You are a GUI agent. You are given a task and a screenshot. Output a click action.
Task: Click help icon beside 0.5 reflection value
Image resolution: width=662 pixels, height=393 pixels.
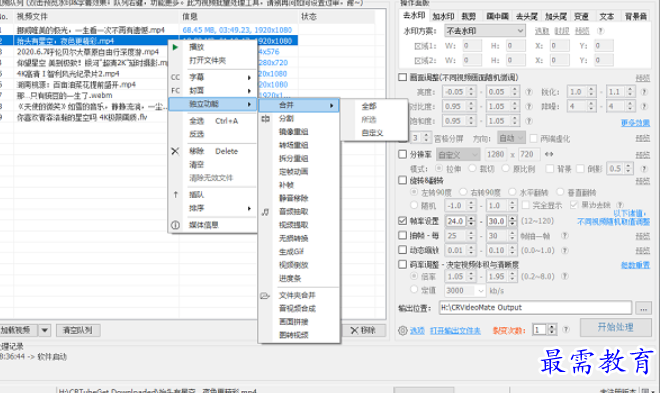pyautogui.click(x=644, y=168)
